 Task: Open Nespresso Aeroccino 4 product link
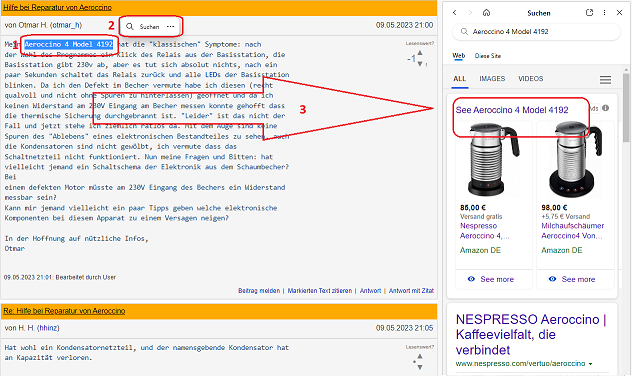click(484, 231)
